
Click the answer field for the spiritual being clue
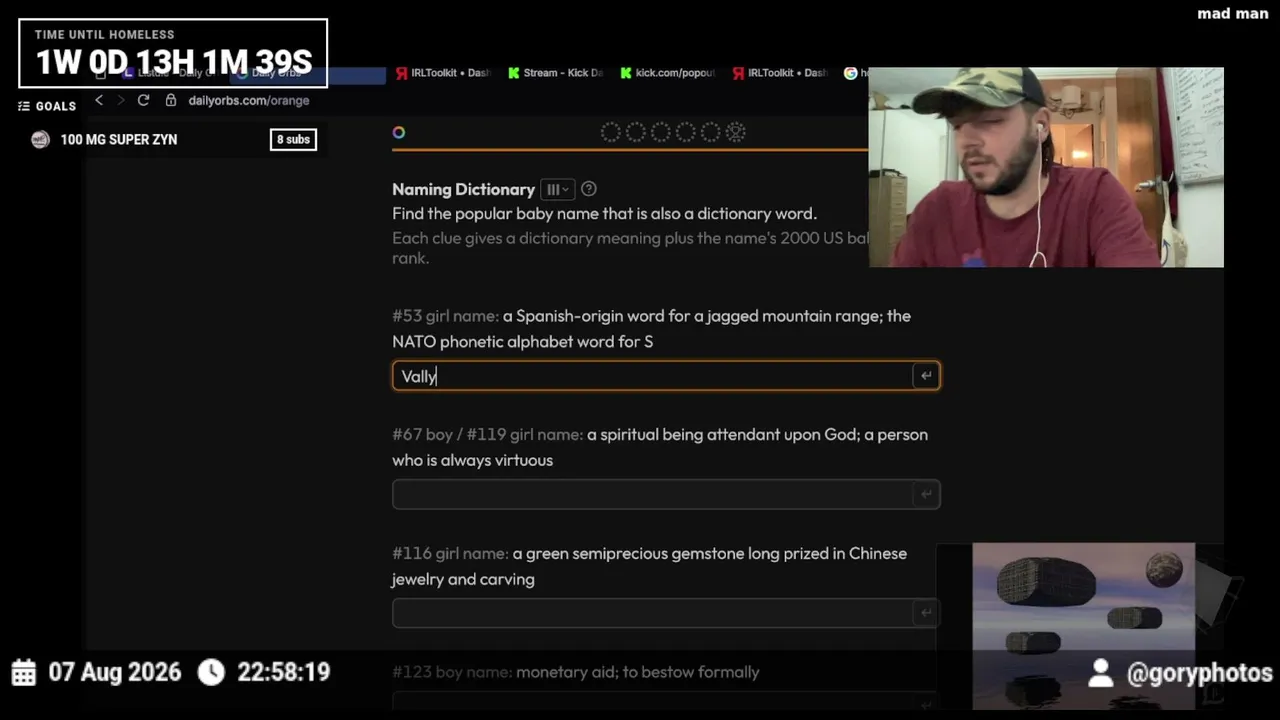click(x=666, y=494)
